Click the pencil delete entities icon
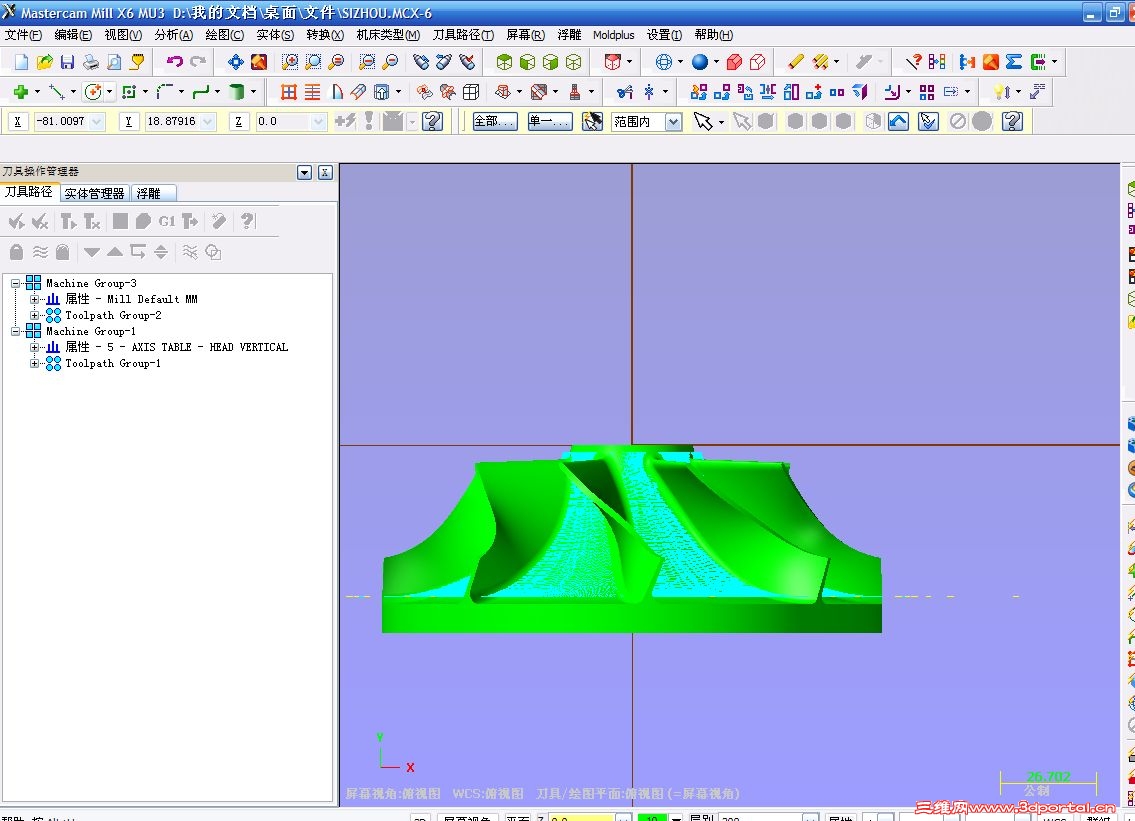The height and width of the screenshot is (821, 1135). (x=796, y=62)
